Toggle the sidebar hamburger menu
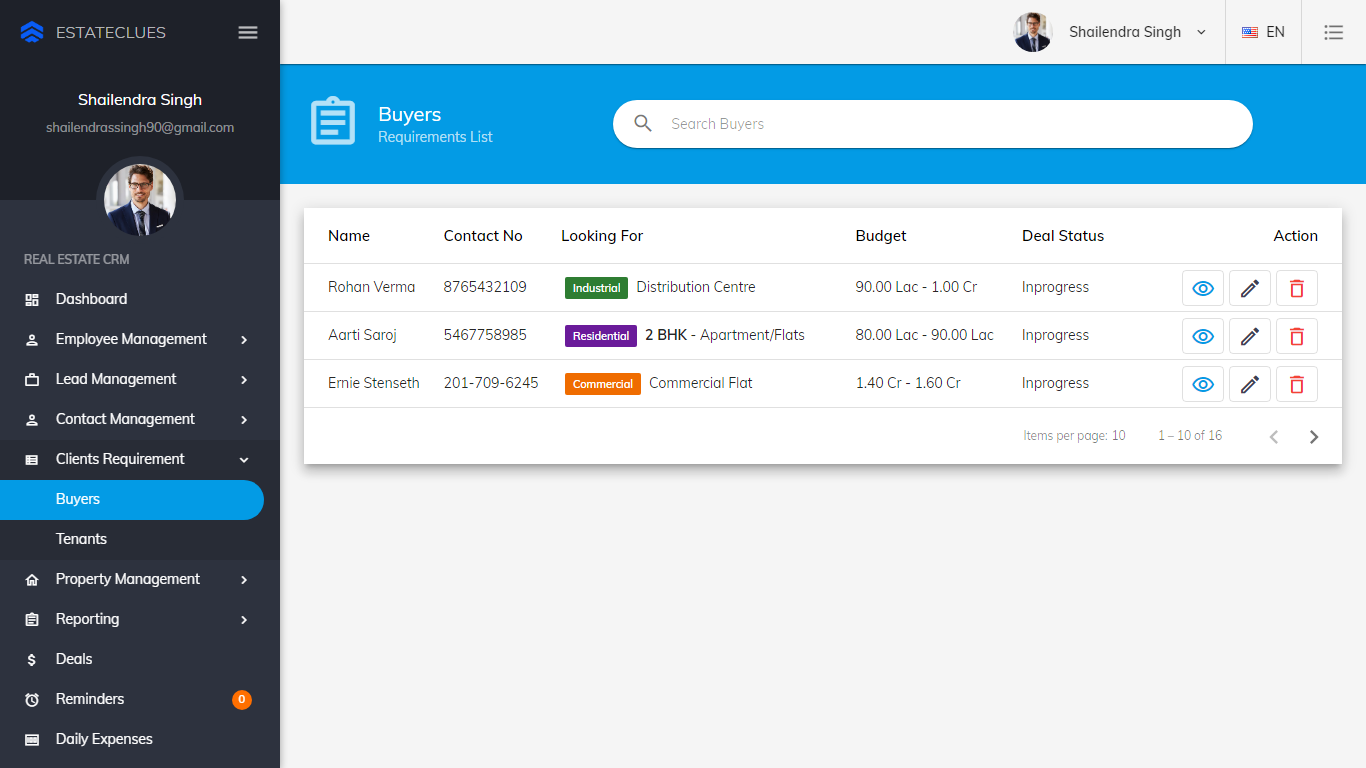Screen dimensions: 1366x768 point(248,32)
